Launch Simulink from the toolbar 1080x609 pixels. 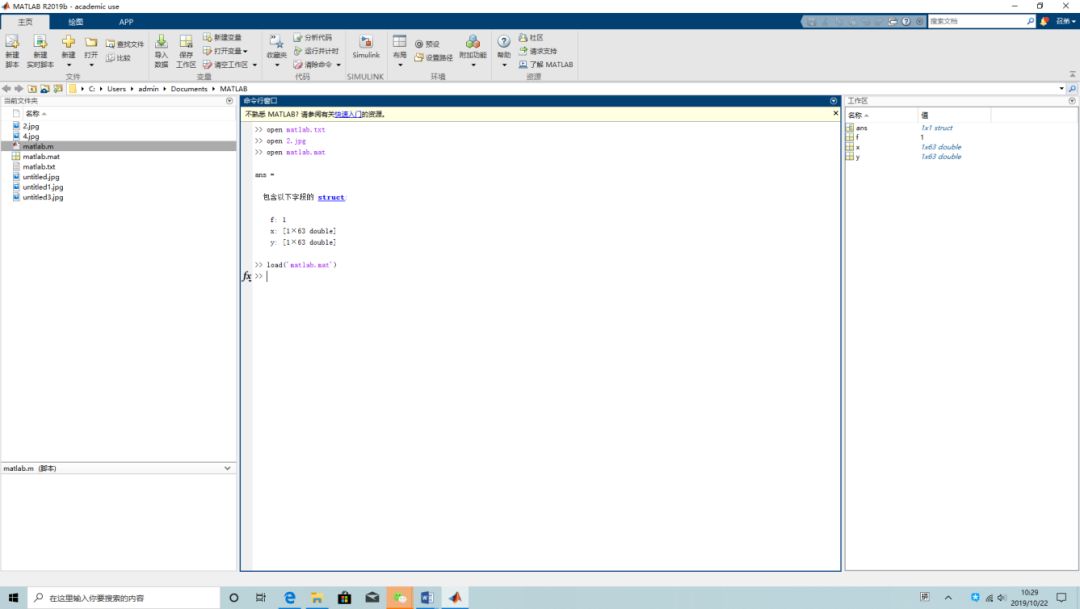point(366,46)
